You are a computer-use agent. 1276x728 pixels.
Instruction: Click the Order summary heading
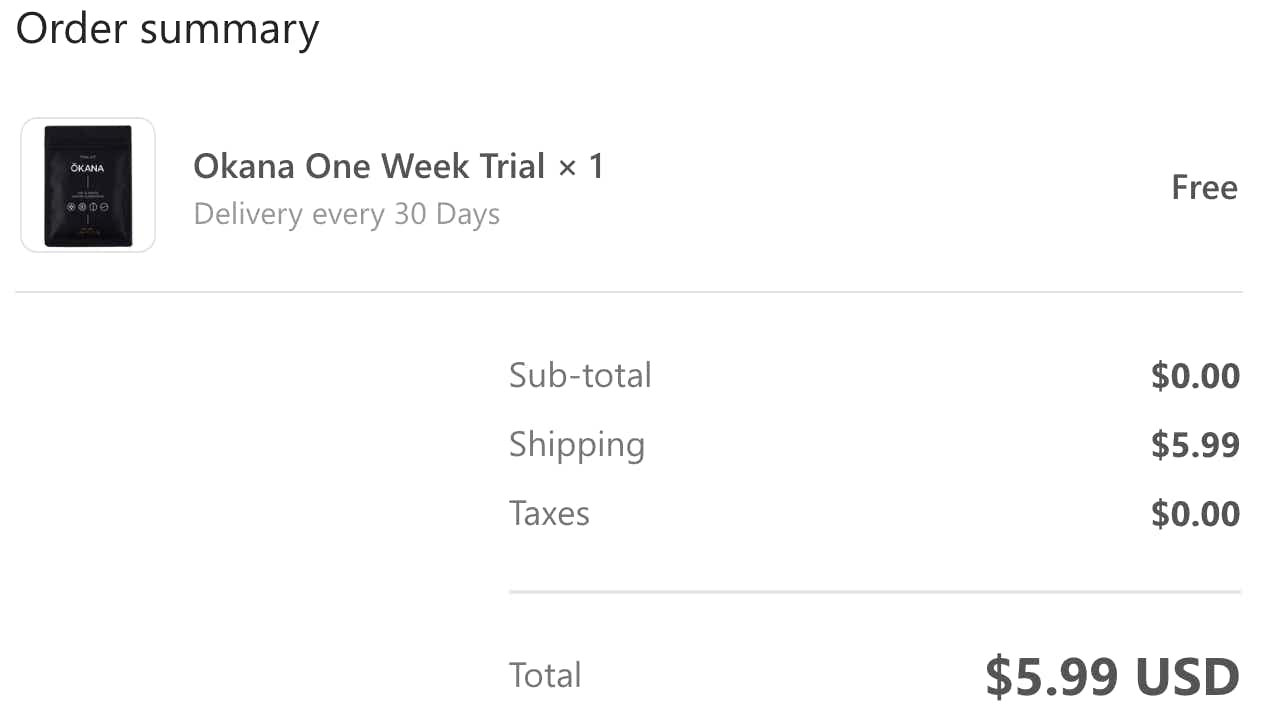click(167, 29)
